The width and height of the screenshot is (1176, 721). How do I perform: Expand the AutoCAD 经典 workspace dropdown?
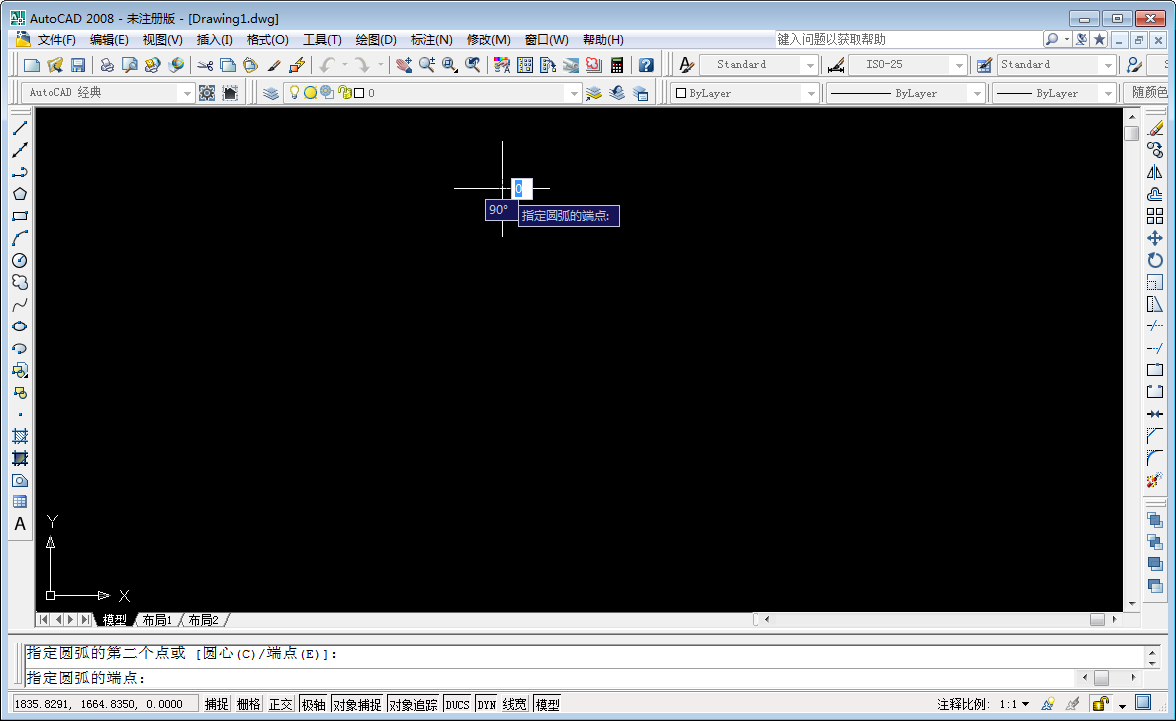pos(188,92)
